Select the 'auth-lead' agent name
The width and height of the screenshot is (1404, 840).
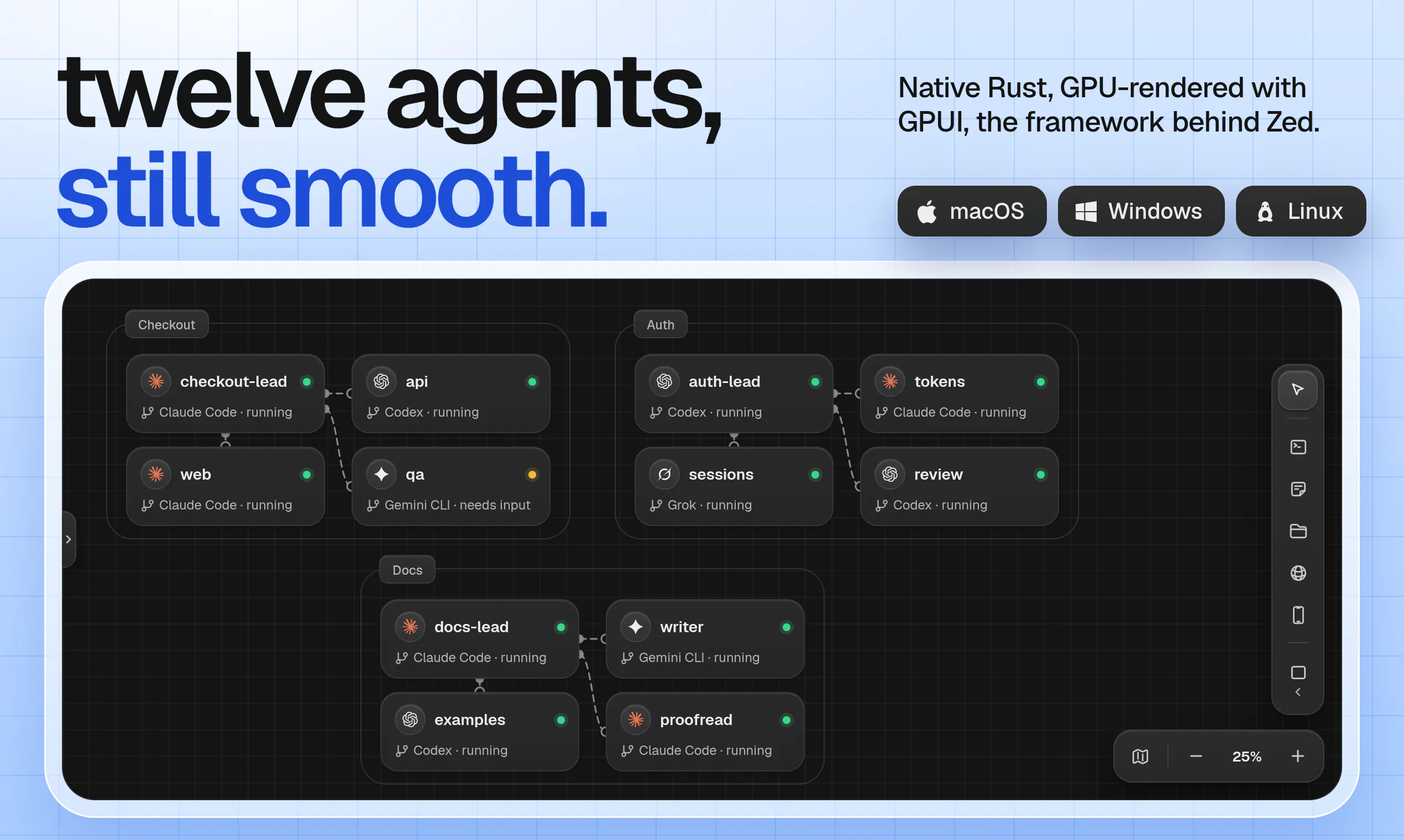724,381
